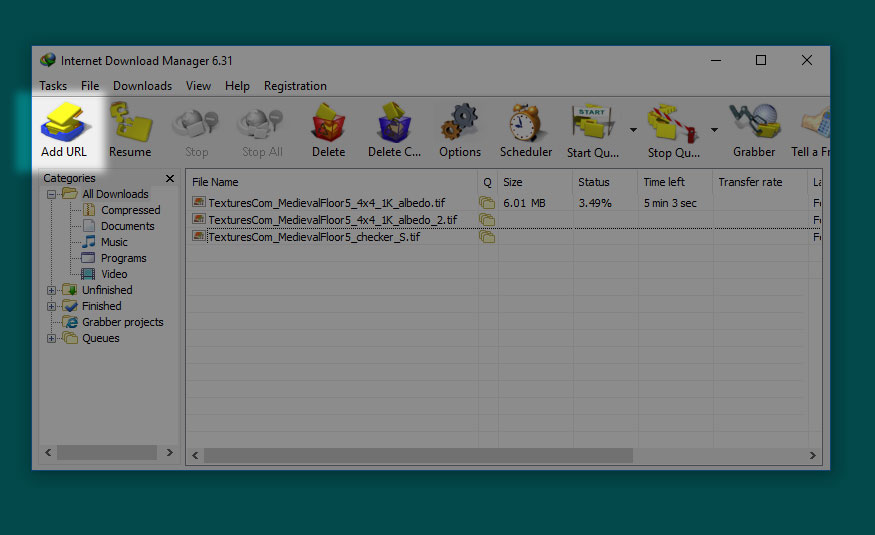The image size is (875, 535).
Task: Select the Compressed category
Action: coord(131,210)
